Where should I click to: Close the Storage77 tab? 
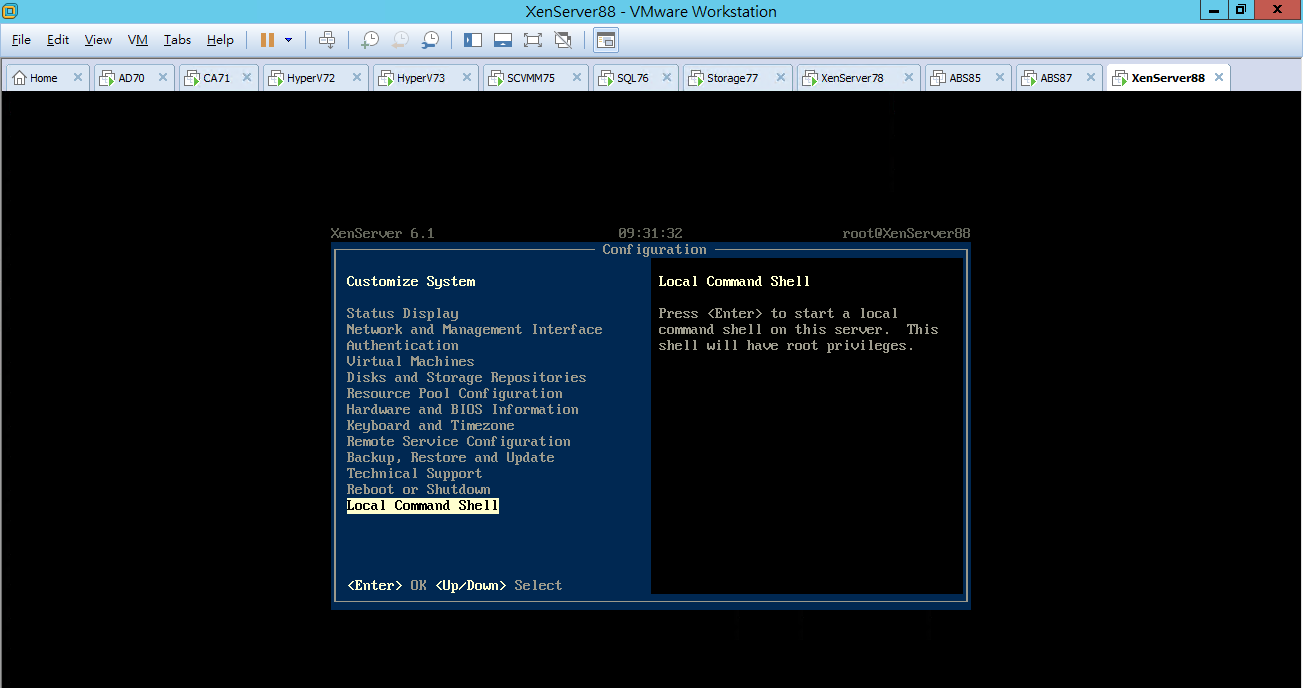click(x=781, y=77)
